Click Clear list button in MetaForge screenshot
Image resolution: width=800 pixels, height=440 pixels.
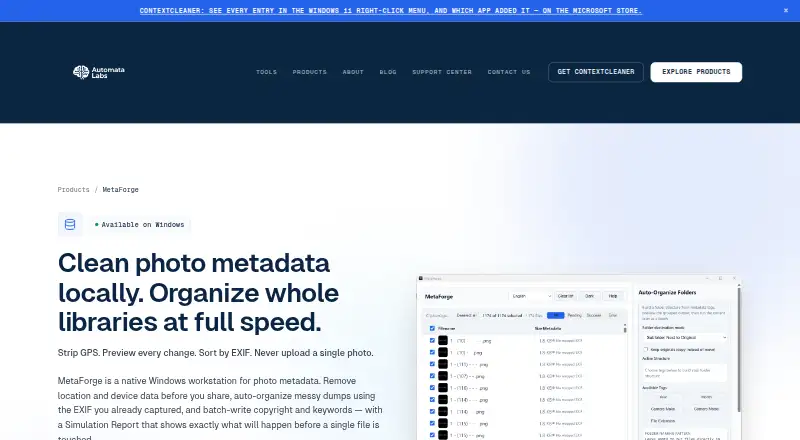(565, 296)
